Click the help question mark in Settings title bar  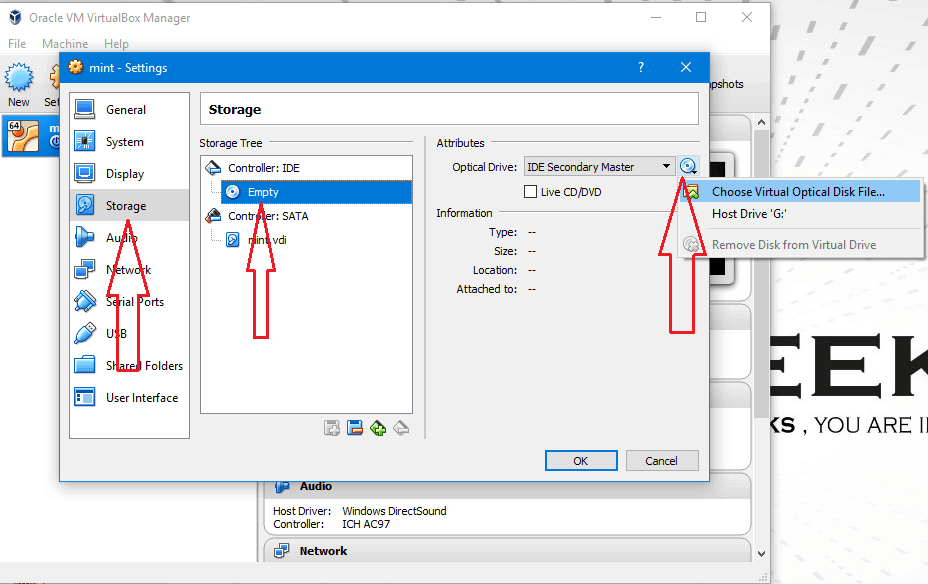pyautogui.click(x=641, y=67)
